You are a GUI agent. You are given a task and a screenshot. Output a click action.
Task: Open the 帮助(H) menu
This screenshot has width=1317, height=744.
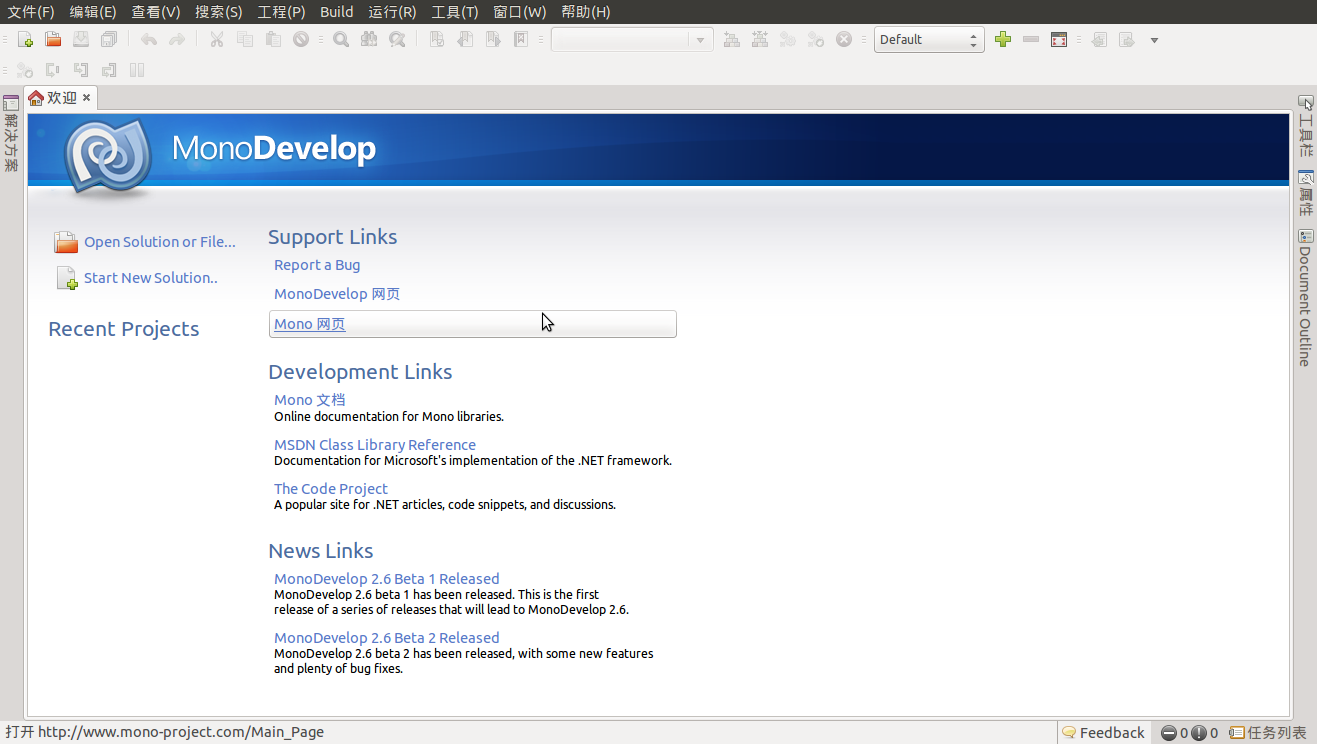[x=586, y=12]
